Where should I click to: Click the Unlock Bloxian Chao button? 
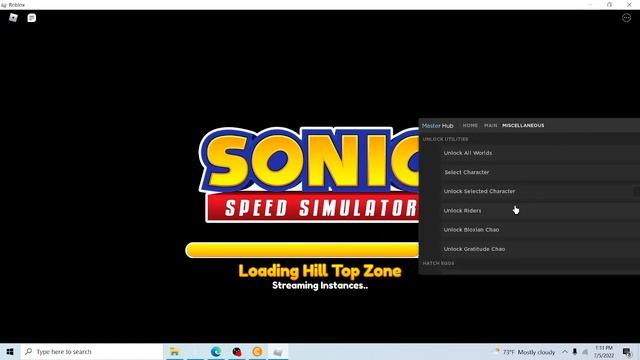pos(540,229)
